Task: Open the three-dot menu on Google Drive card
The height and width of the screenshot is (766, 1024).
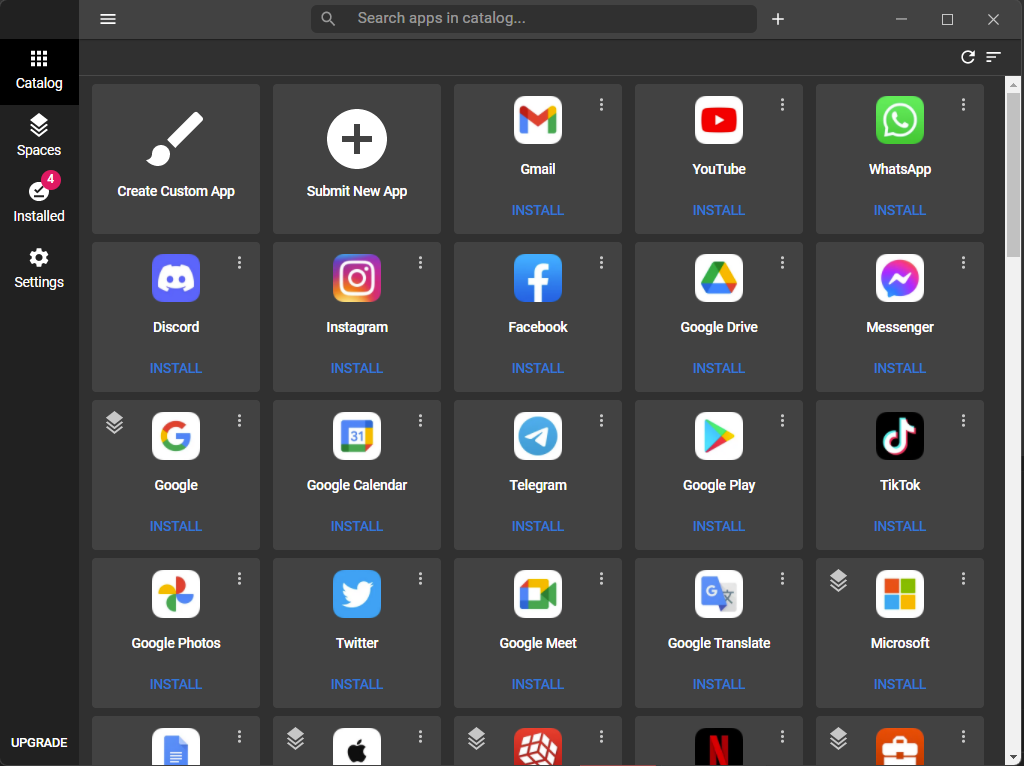Action: point(782,263)
